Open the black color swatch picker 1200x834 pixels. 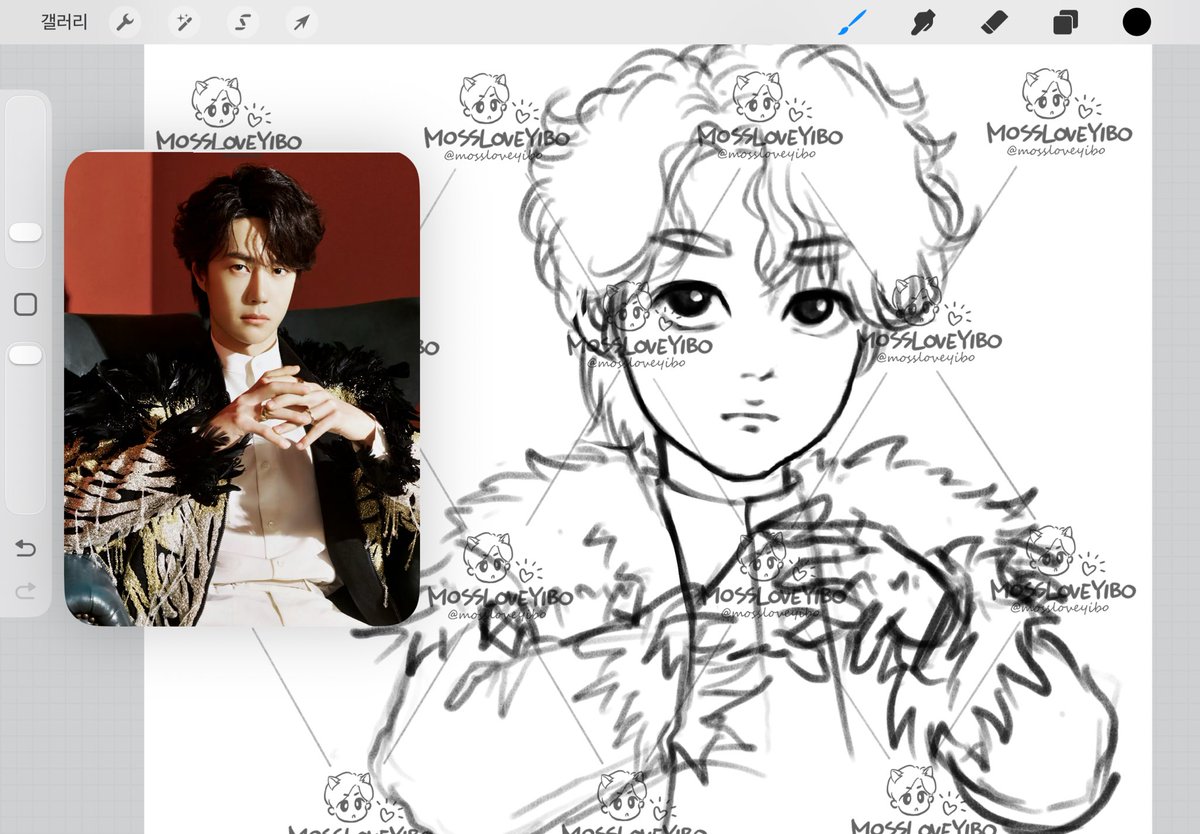tap(1137, 22)
